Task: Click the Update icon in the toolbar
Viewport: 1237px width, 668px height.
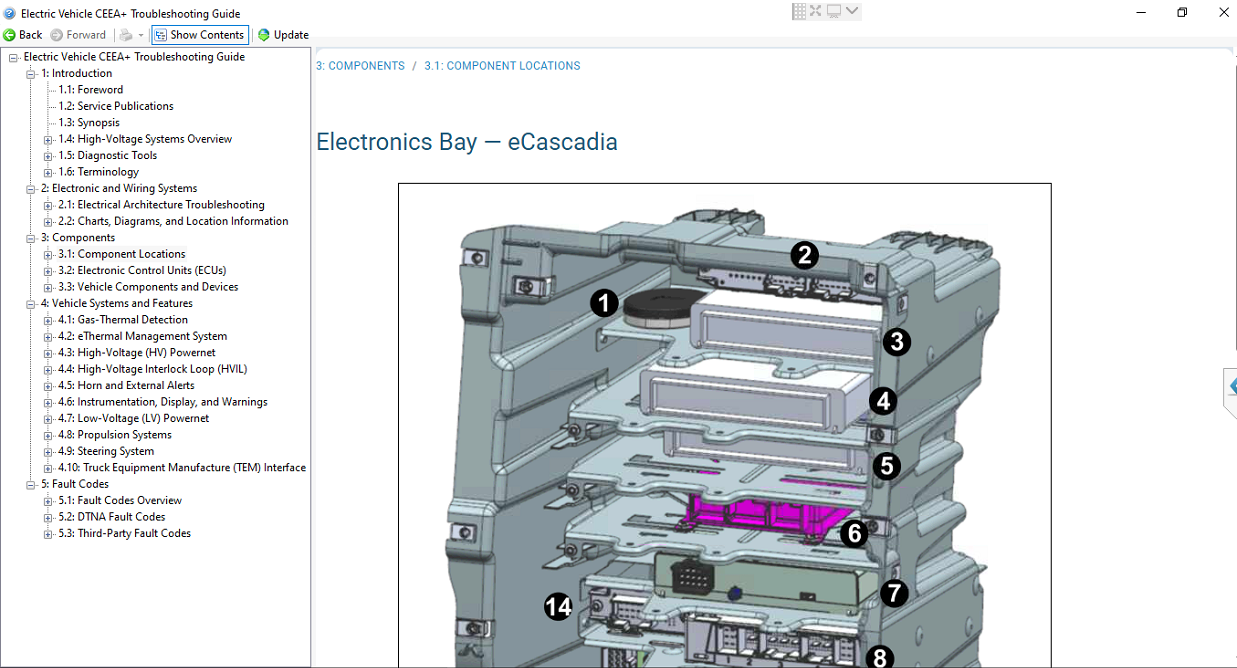Action: 262,34
